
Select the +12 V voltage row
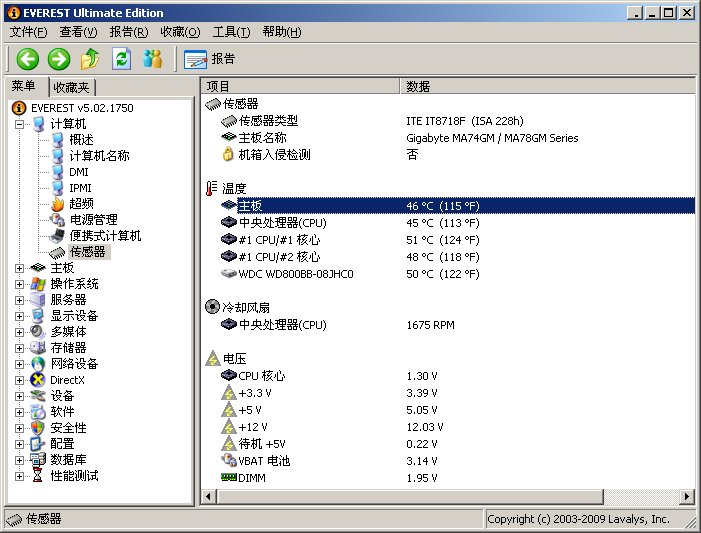448,427
